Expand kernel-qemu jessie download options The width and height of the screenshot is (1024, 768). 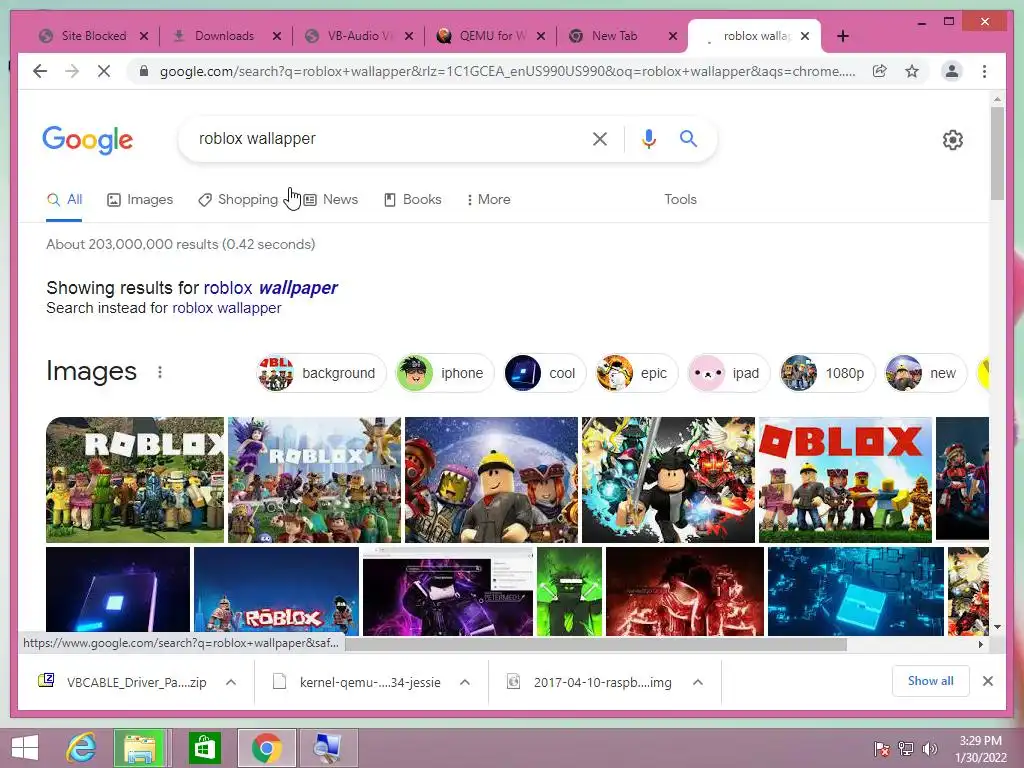[x=464, y=682]
